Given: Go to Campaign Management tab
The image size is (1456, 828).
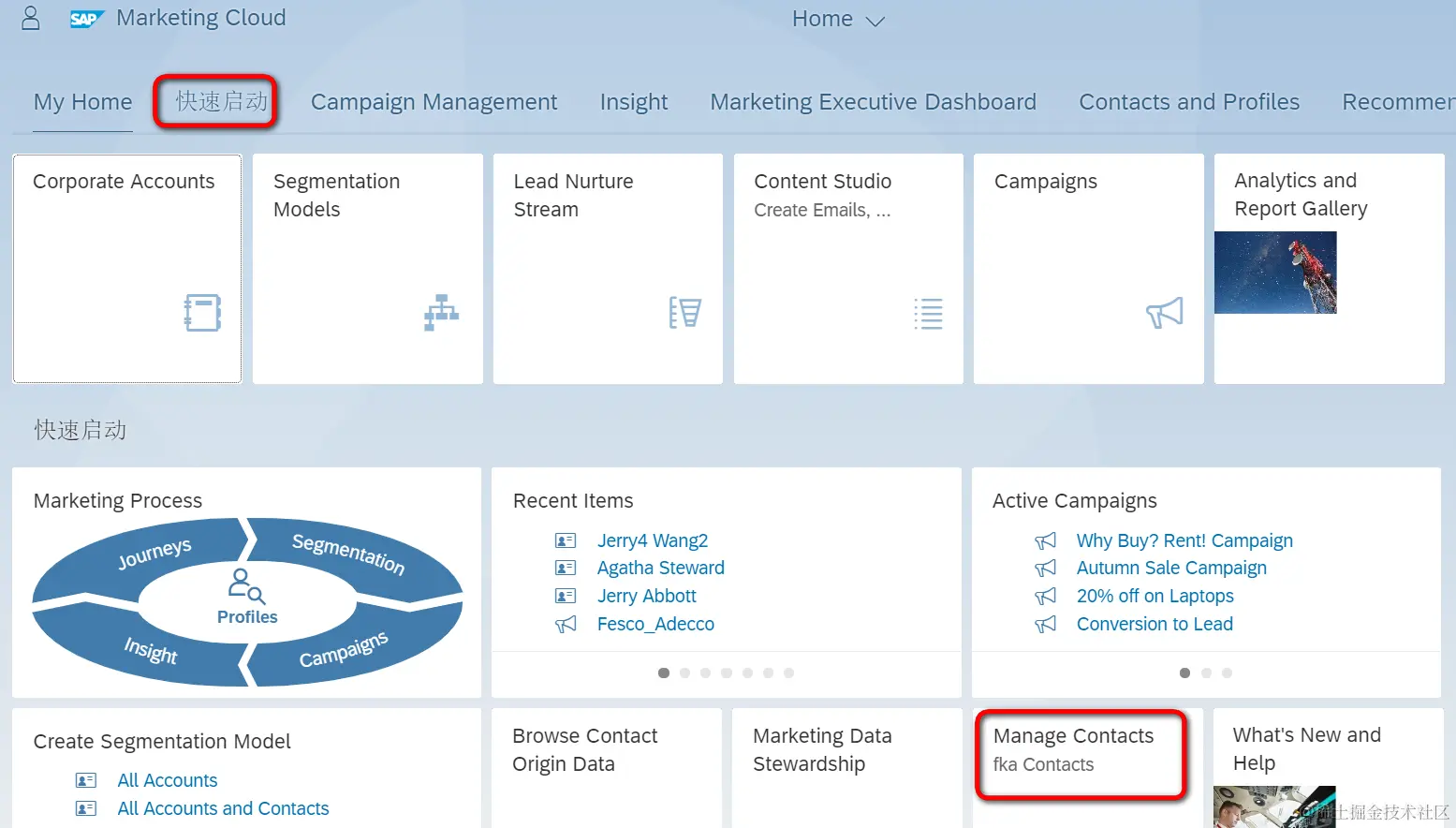Looking at the screenshot, I should coord(434,102).
